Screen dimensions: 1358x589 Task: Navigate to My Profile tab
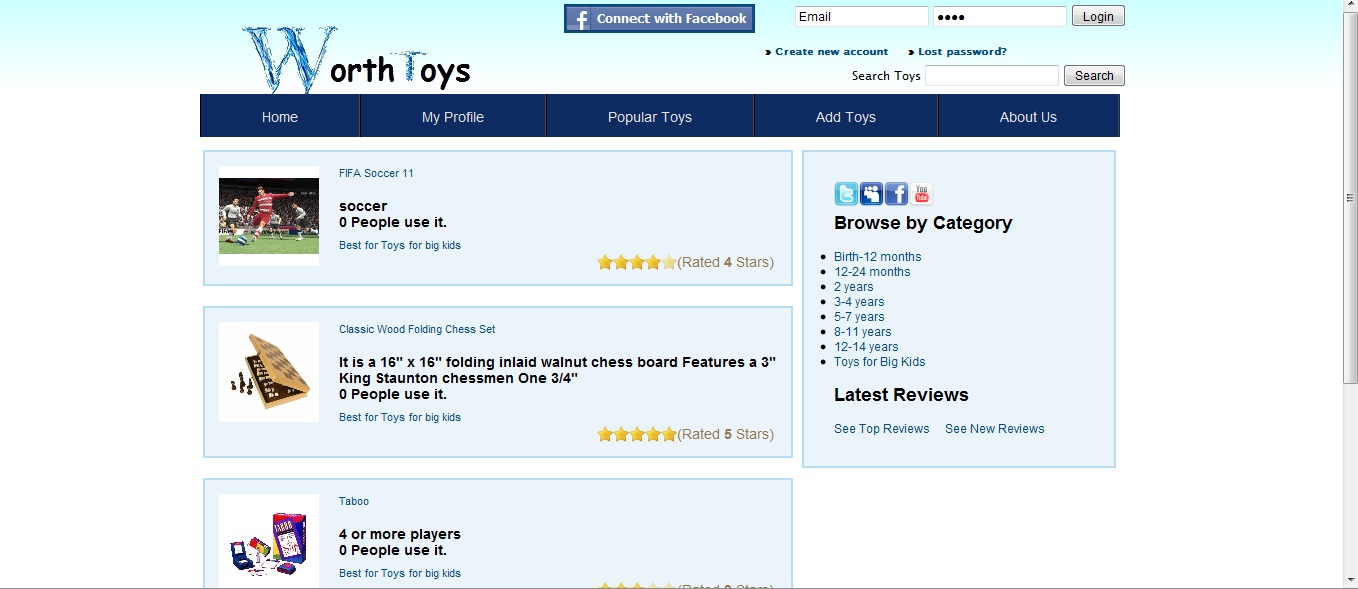point(452,117)
